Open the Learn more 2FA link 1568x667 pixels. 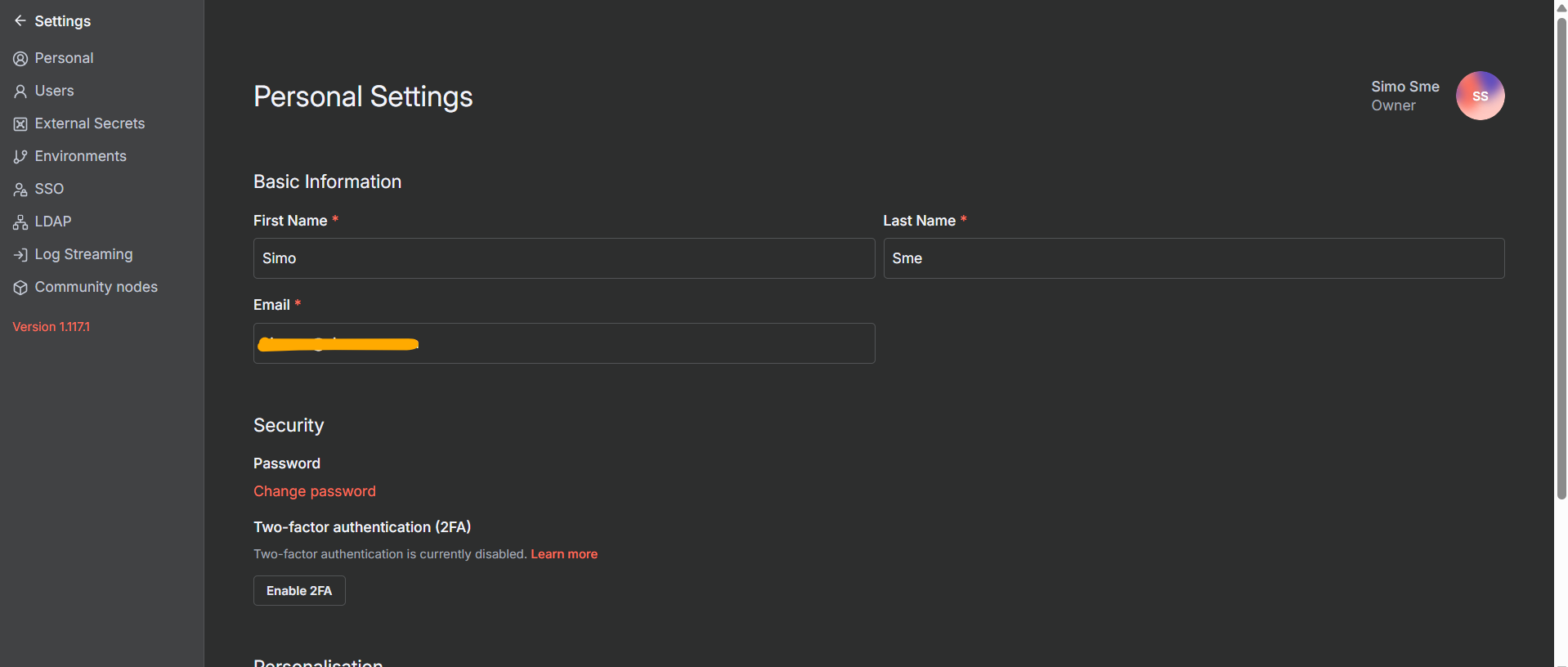[x=564, y=554]
